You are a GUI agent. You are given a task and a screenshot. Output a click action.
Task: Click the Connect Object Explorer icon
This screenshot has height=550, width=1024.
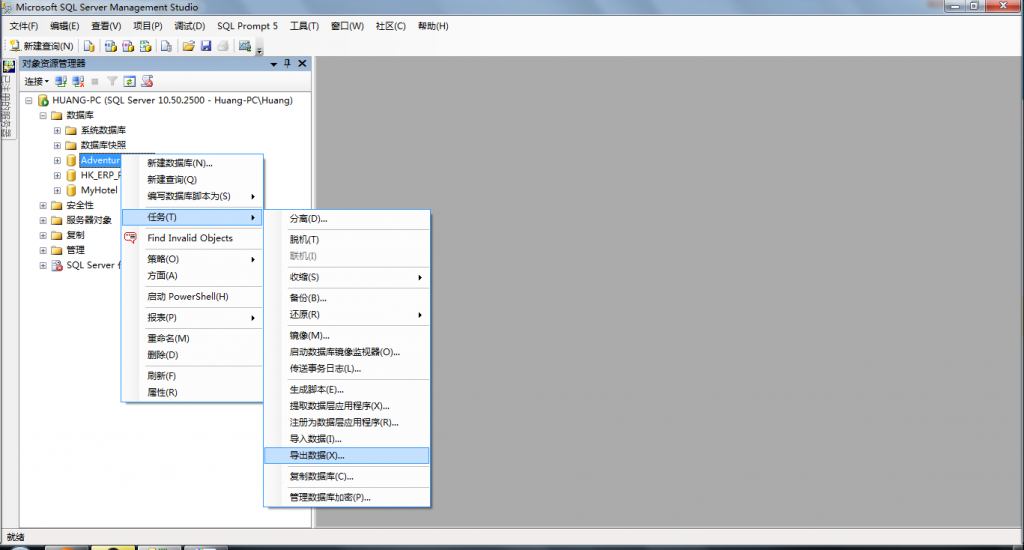60,81
